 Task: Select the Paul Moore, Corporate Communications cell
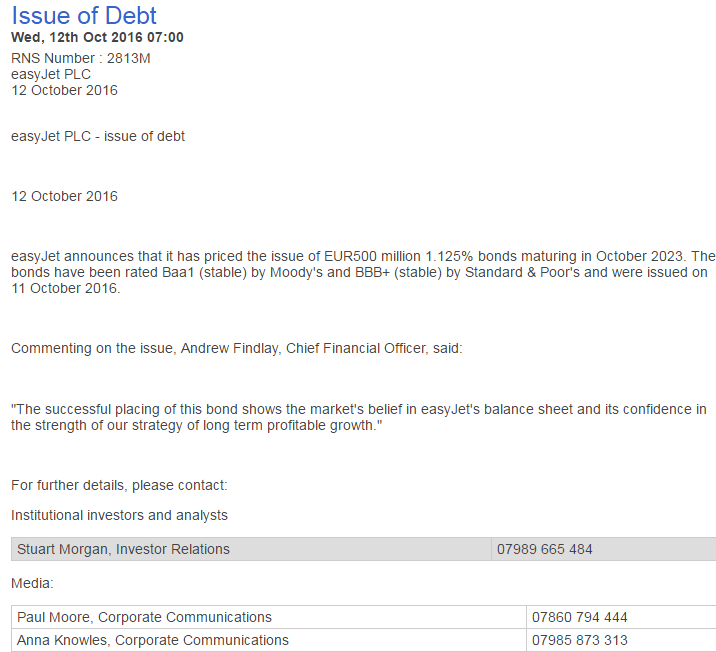point(144,617)
